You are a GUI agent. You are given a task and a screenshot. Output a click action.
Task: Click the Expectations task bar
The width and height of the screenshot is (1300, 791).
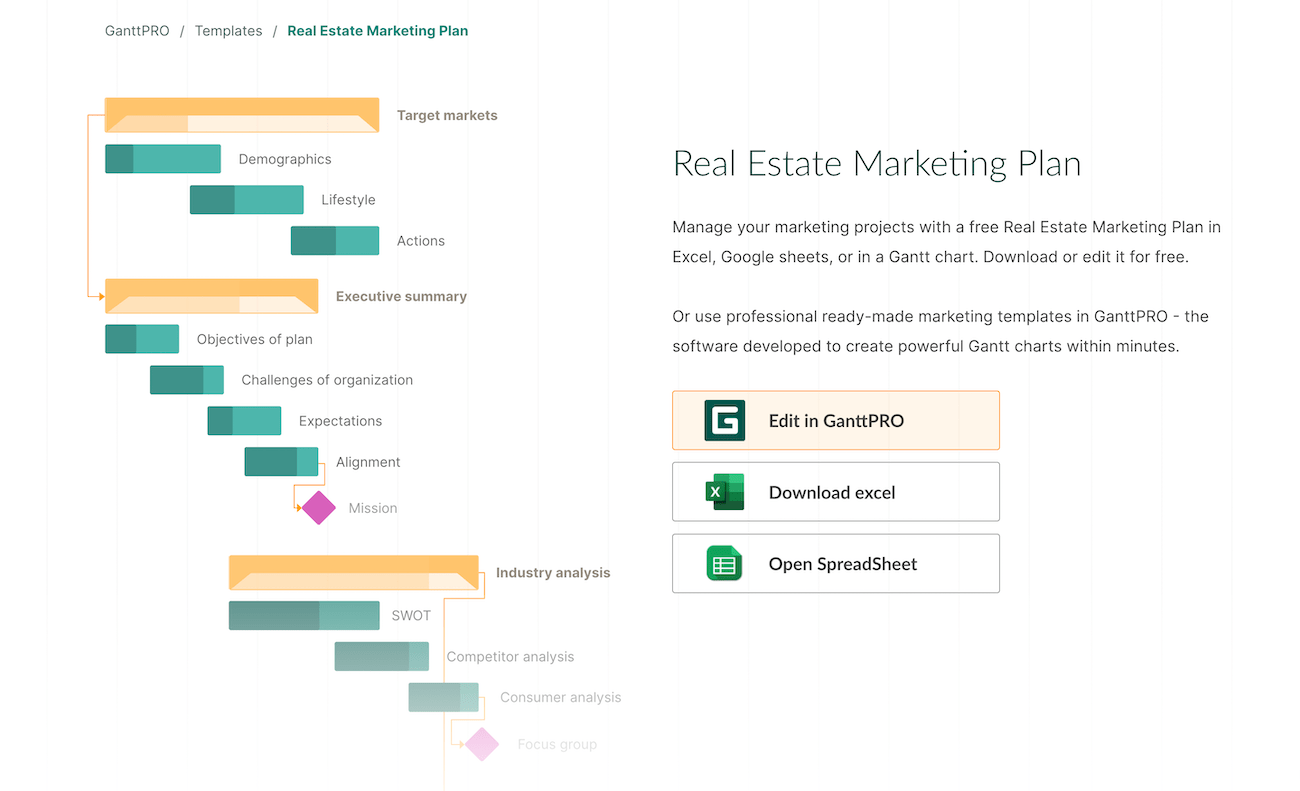coord(244,421)
